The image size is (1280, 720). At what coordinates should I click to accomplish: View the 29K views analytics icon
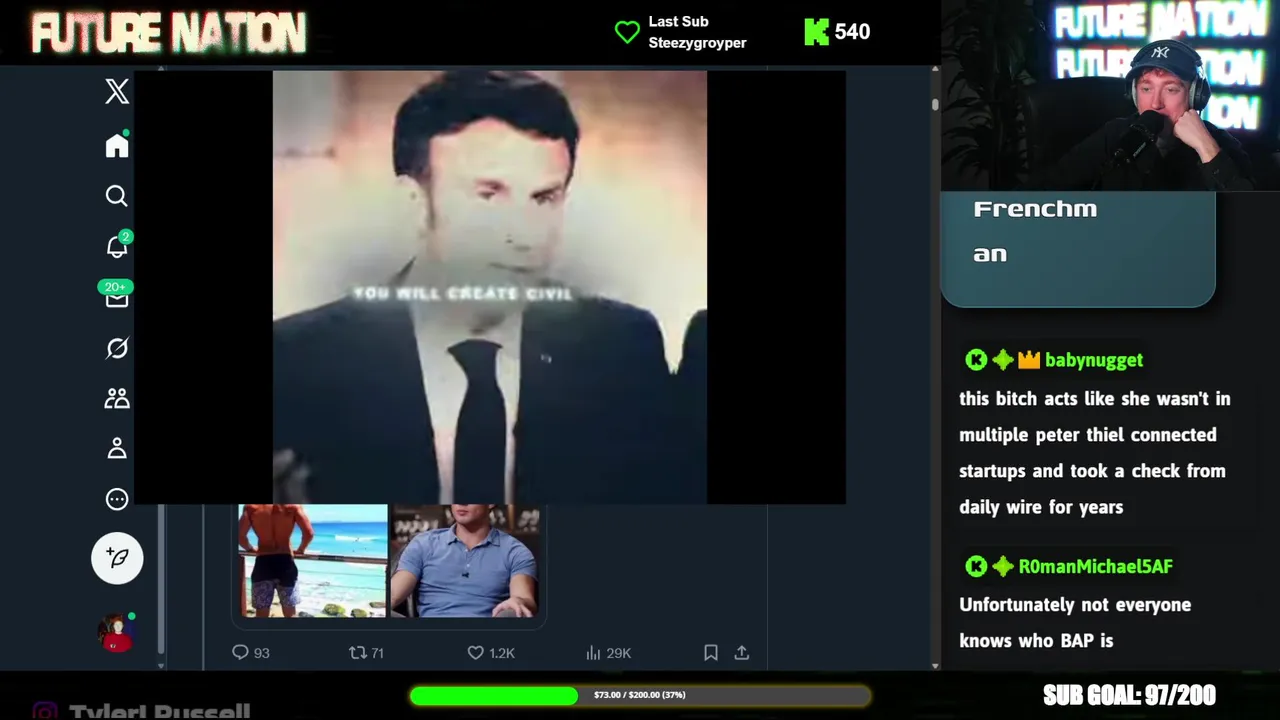coord(593,652)
